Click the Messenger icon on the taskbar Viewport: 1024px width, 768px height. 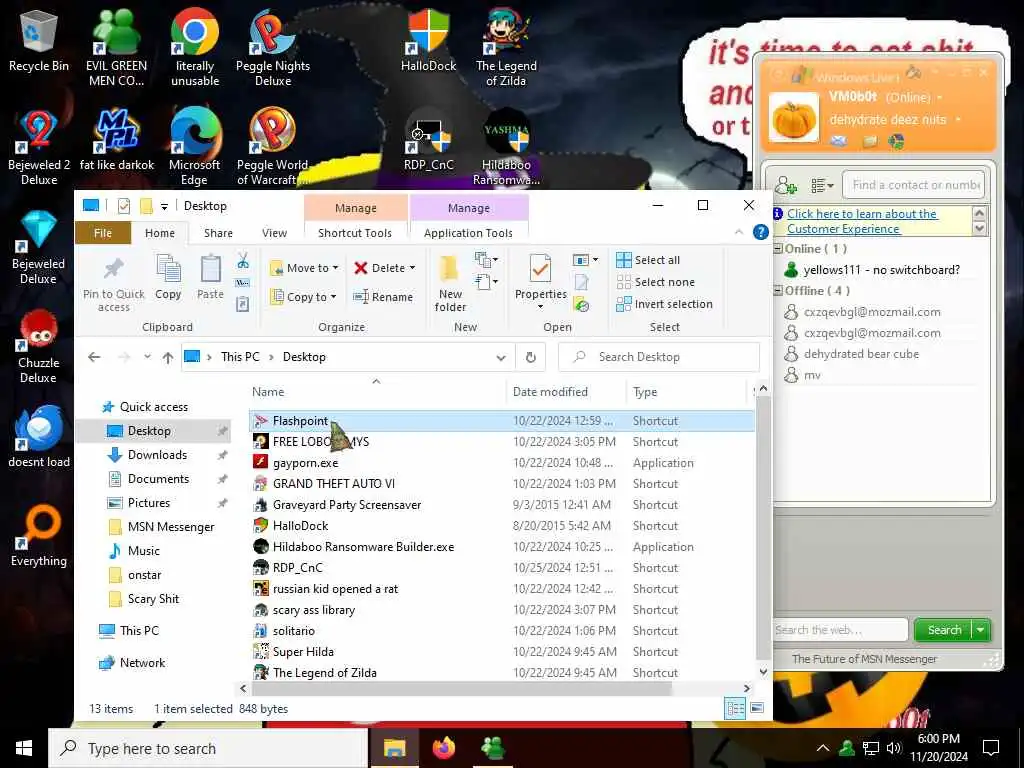tap(492, 748)
